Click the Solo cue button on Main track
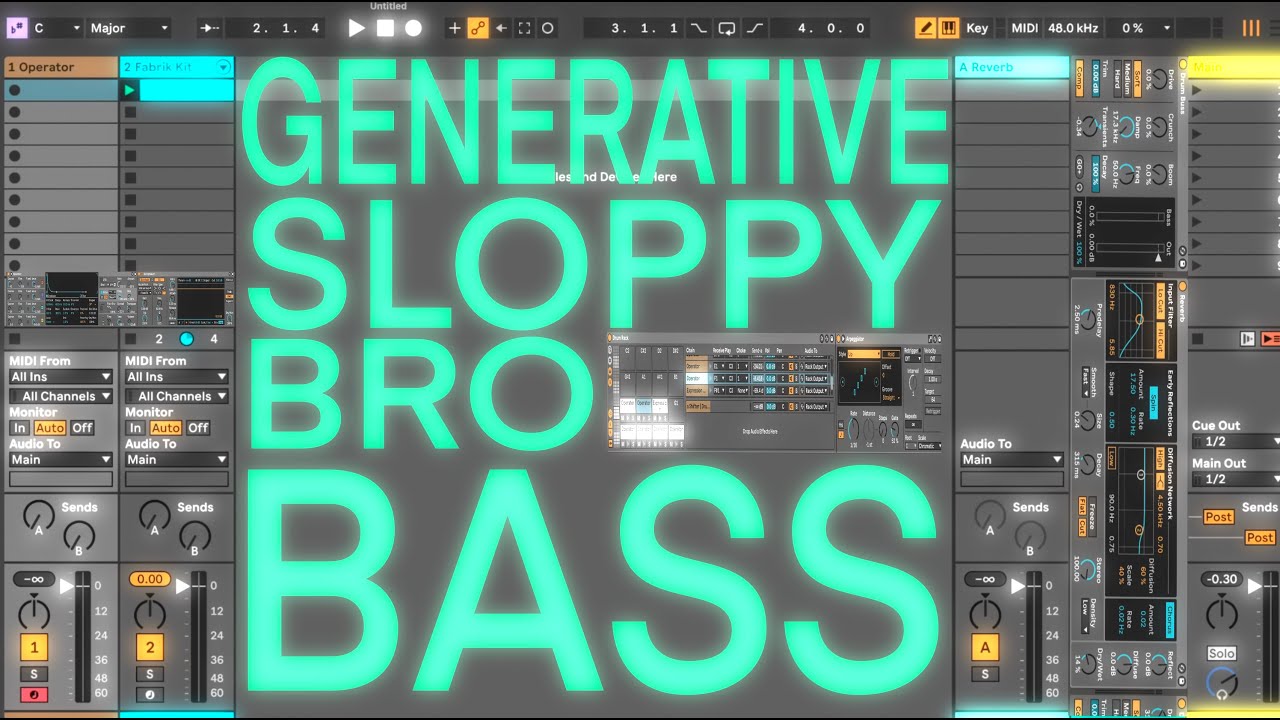 [x=1221, y=653]
